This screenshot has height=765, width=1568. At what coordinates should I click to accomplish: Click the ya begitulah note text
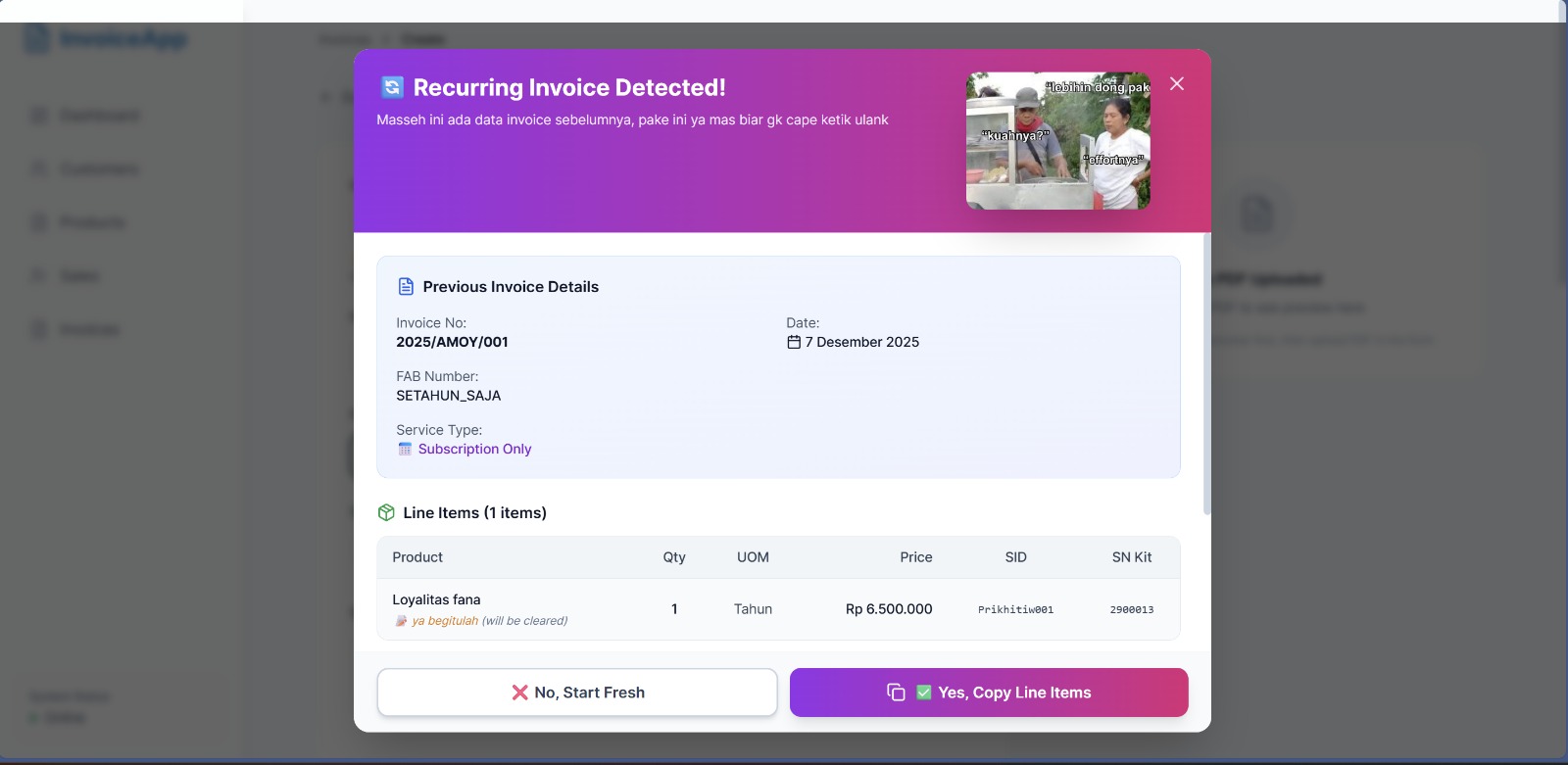coord(445,621)
